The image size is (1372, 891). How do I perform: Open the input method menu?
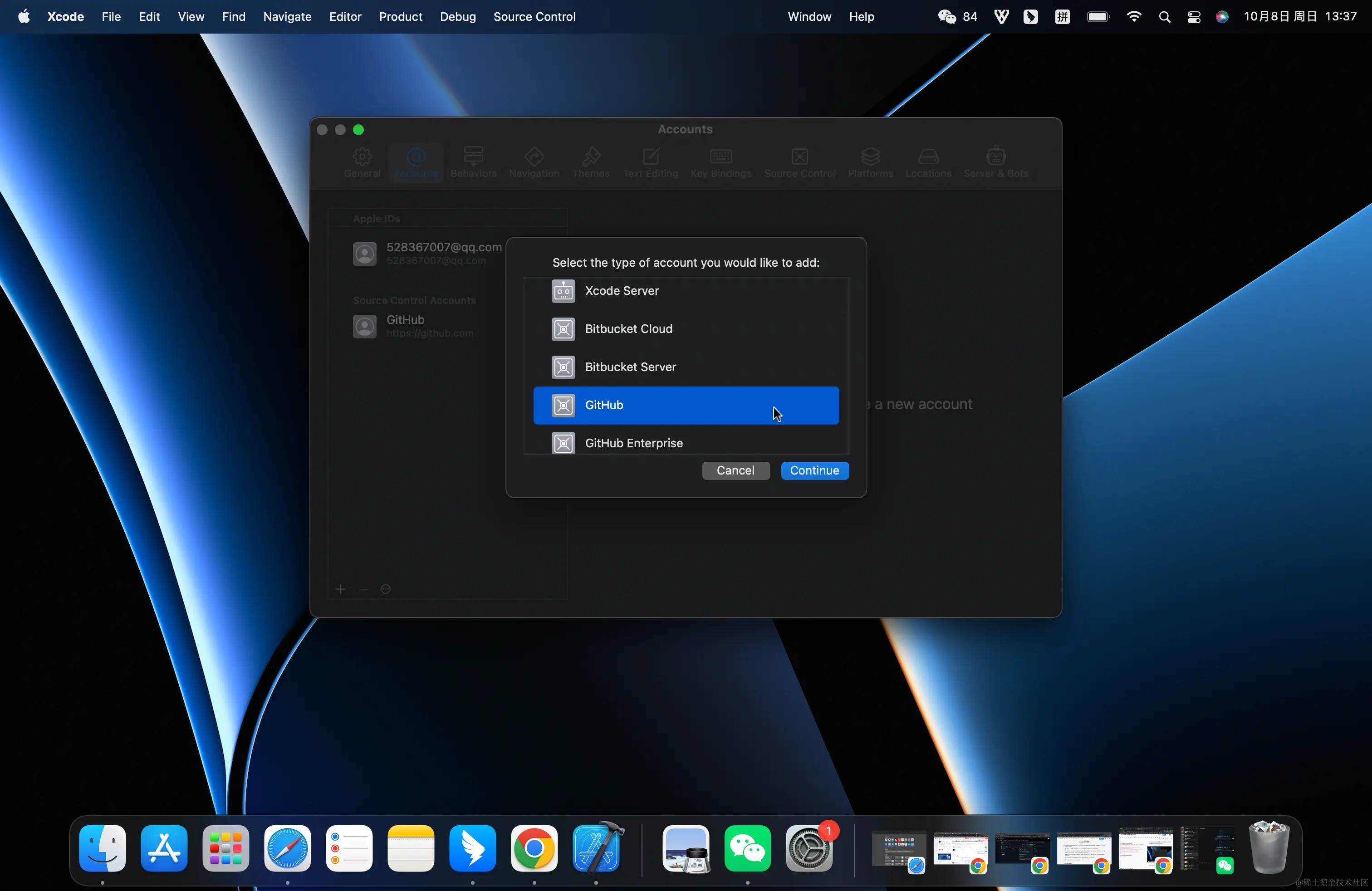[x=1062, y=17]
